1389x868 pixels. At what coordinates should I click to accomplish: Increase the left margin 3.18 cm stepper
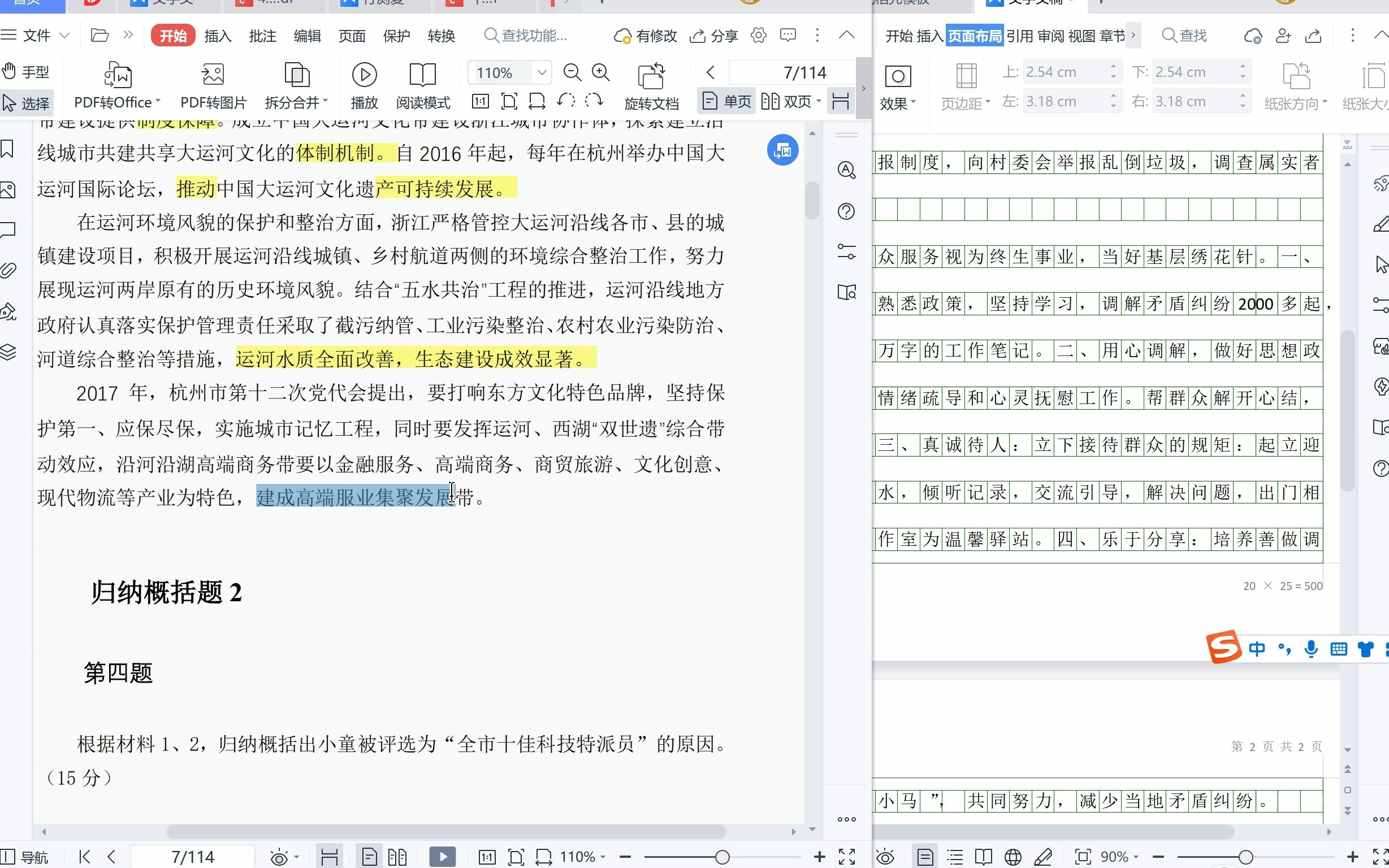coord(1113,96)
